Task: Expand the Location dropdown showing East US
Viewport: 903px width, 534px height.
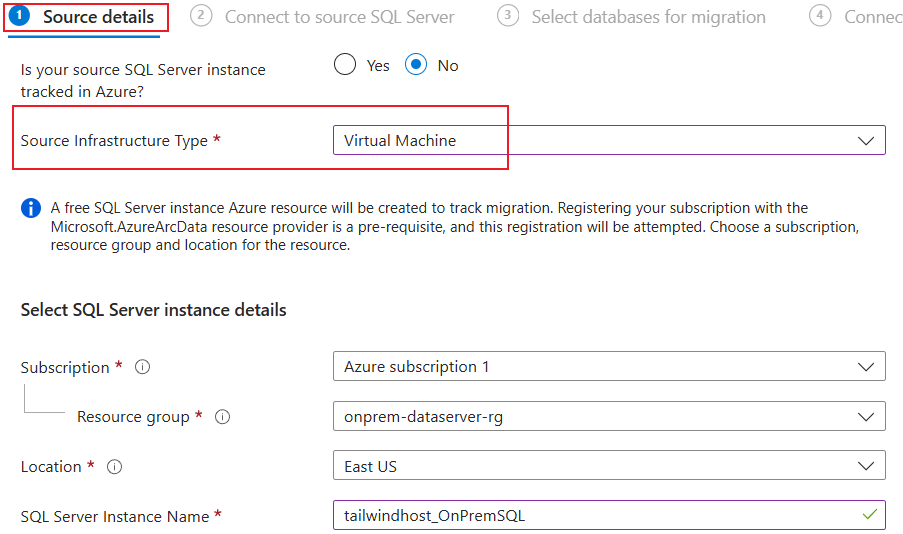Action: click(608, 466)
